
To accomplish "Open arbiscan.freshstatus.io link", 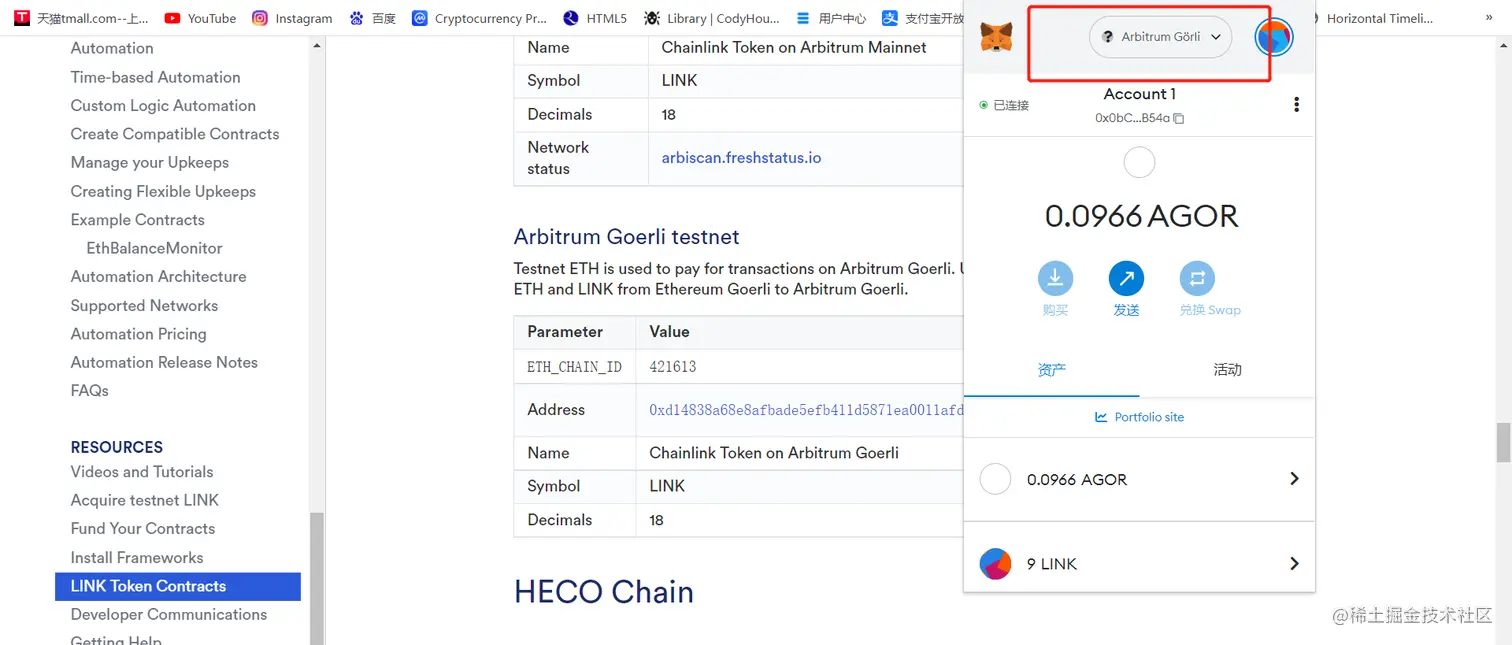I will 741,158.
